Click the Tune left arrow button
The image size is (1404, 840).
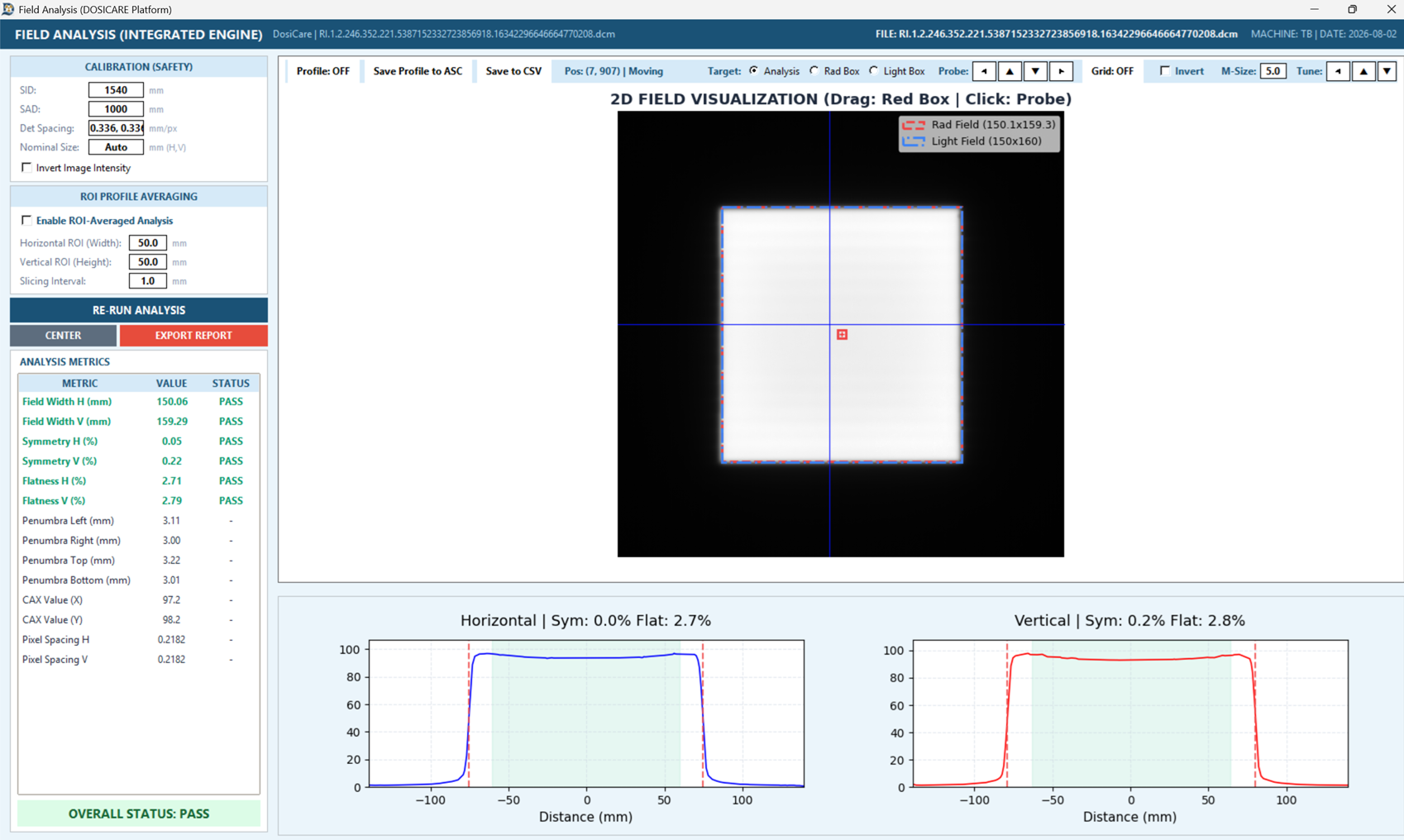[x=1338, y=71]
